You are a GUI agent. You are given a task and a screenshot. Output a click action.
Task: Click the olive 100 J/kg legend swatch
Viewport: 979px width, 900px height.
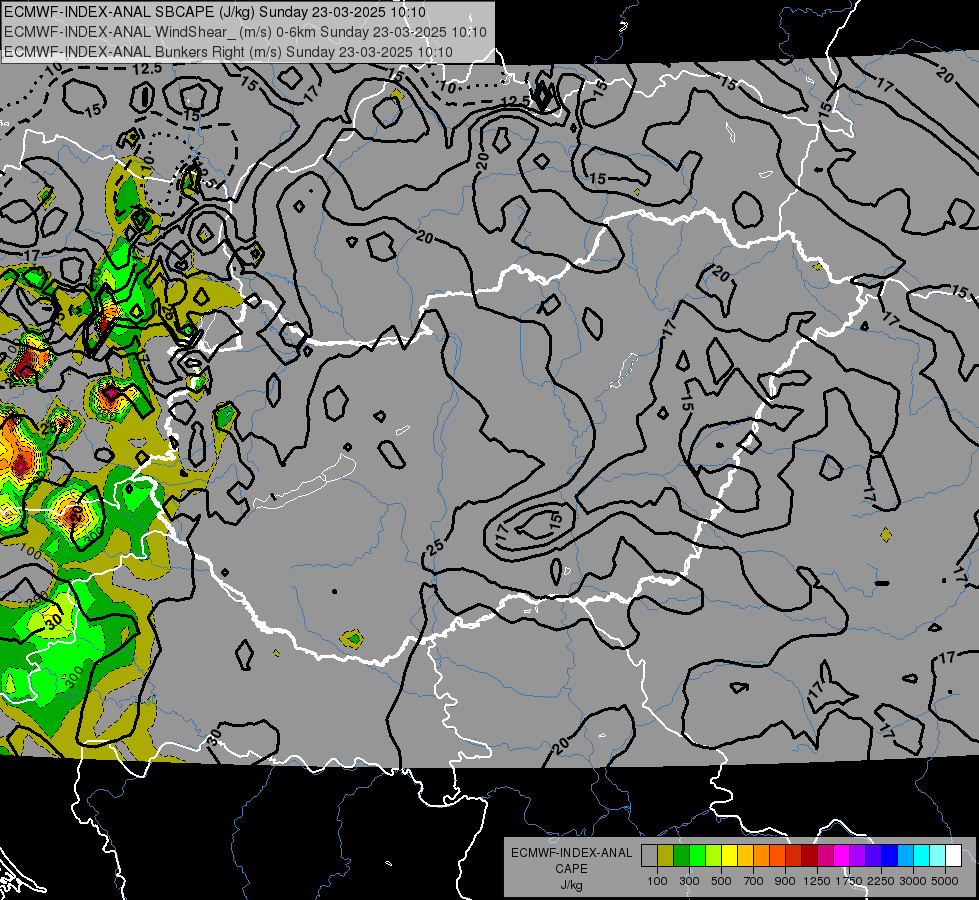point(666,856)
